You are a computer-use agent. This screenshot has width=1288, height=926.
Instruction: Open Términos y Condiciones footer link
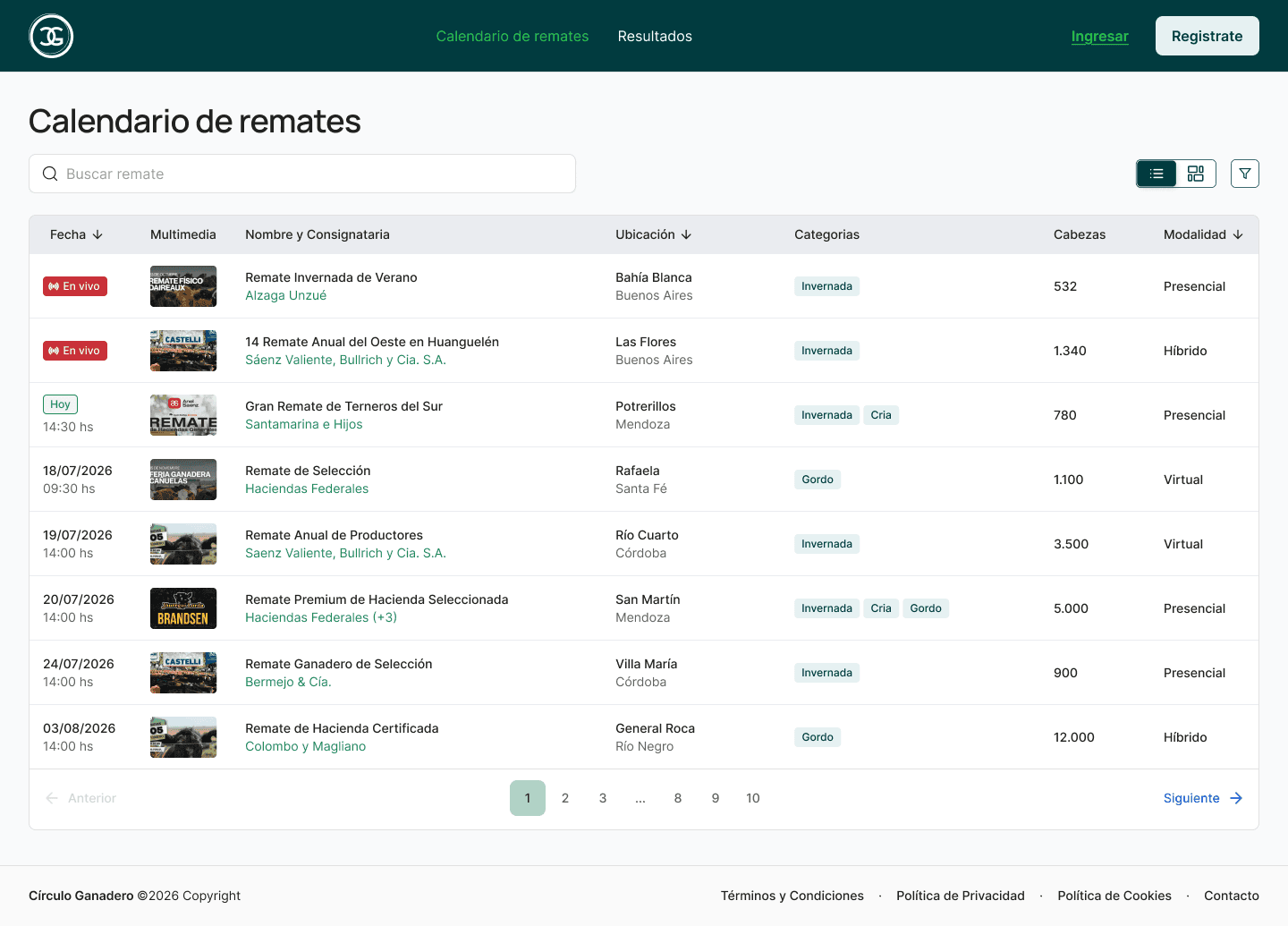point(792,896)
